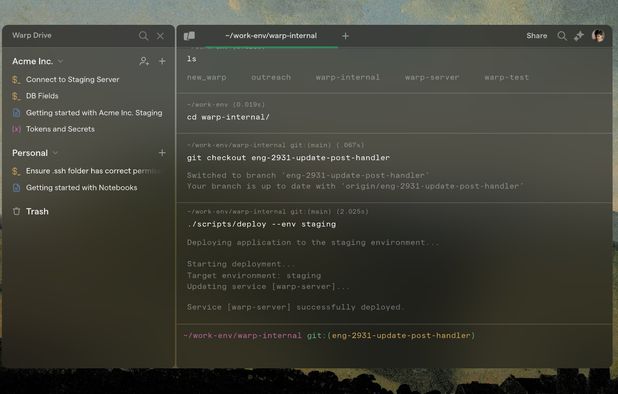
Task: Click notebook icon beside Getting started with Notebooks
Action: point(16,188)
